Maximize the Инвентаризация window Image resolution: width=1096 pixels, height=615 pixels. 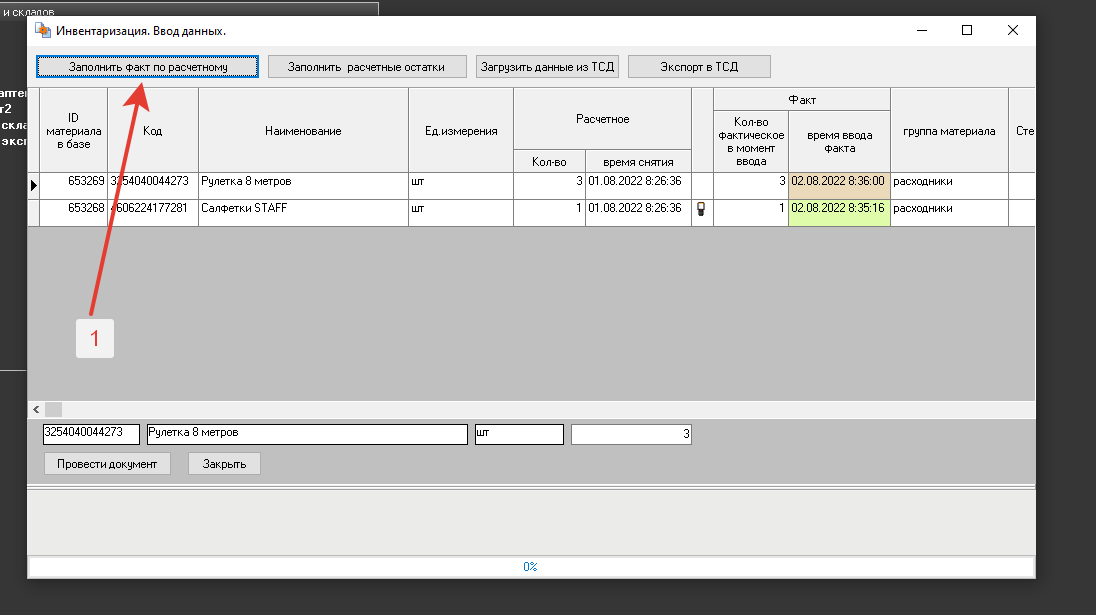[967, 31]
